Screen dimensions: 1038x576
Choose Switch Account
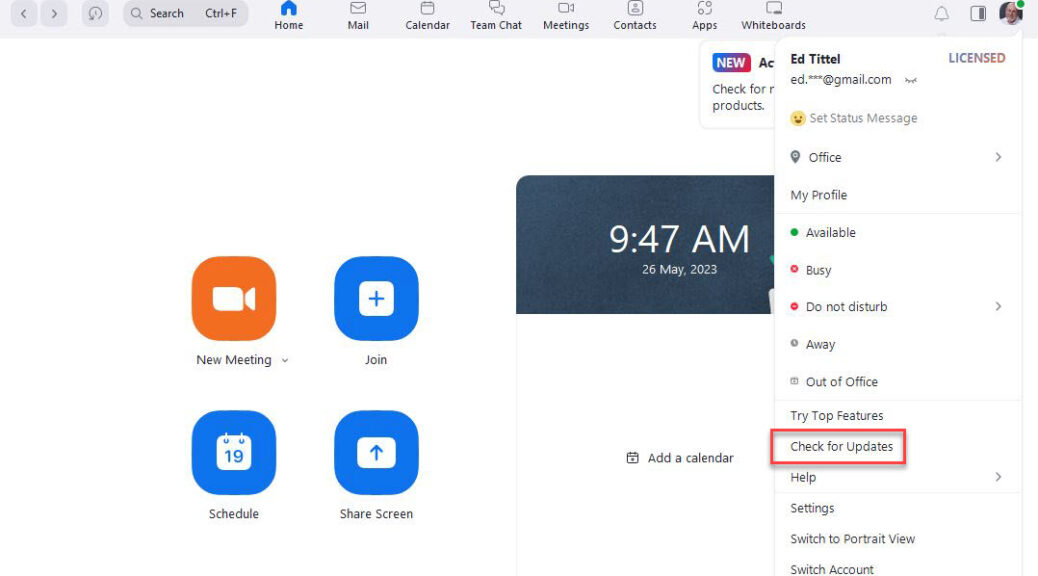coord(832,569)
